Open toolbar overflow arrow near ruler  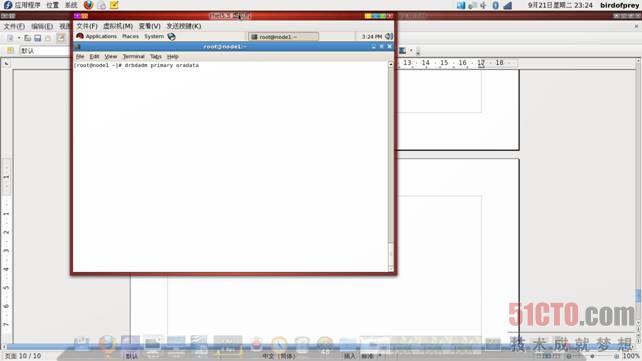pyautogui.click(x=418, y=51)
